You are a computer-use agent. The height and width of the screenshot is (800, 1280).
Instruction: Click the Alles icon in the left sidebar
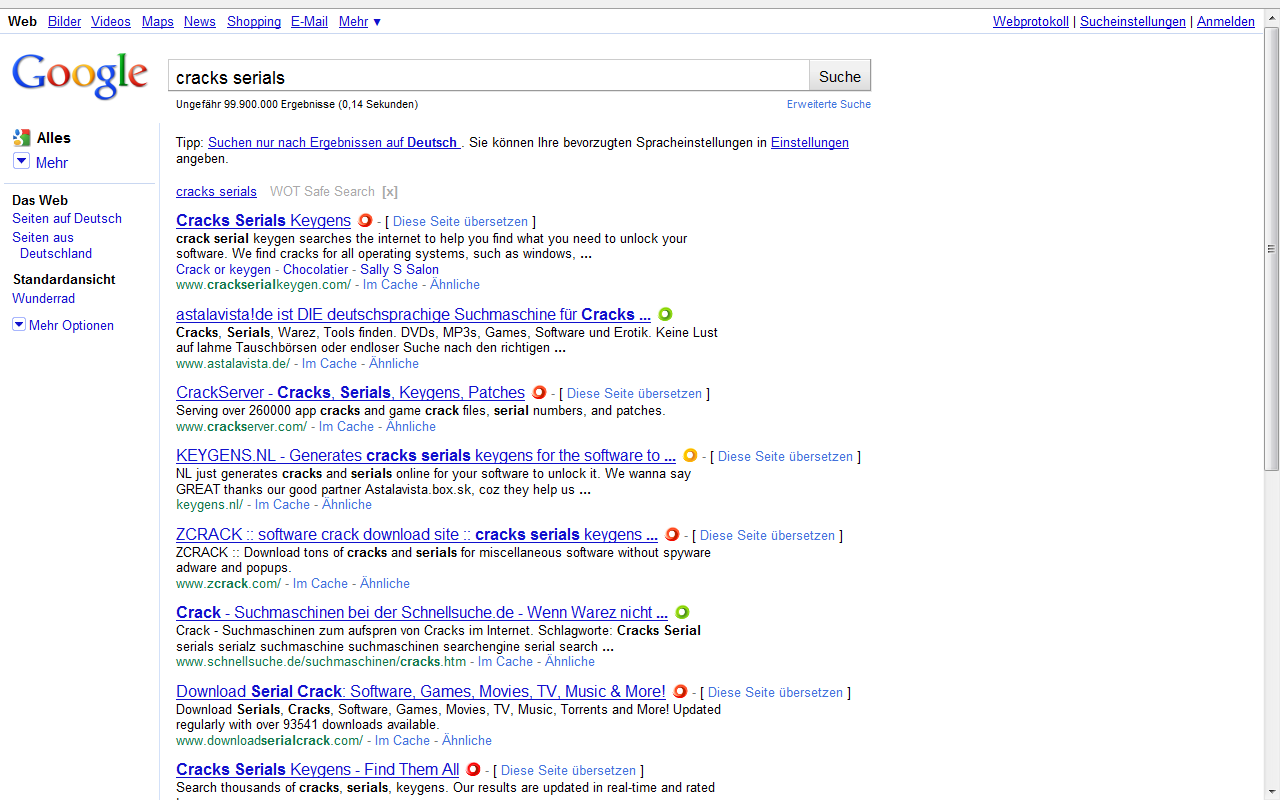[x=21, y=138]
